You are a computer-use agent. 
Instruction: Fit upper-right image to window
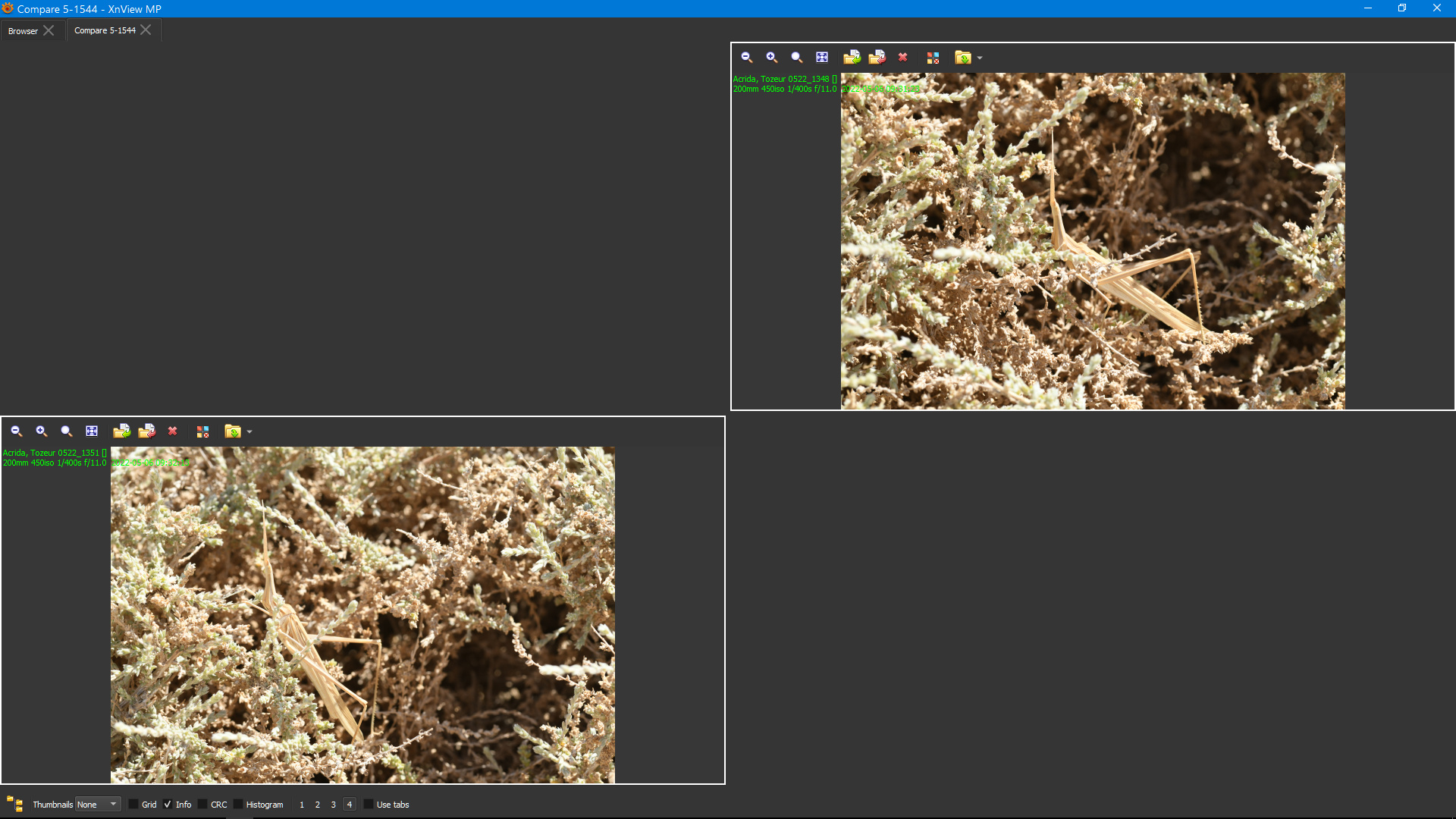click(822, 58)
